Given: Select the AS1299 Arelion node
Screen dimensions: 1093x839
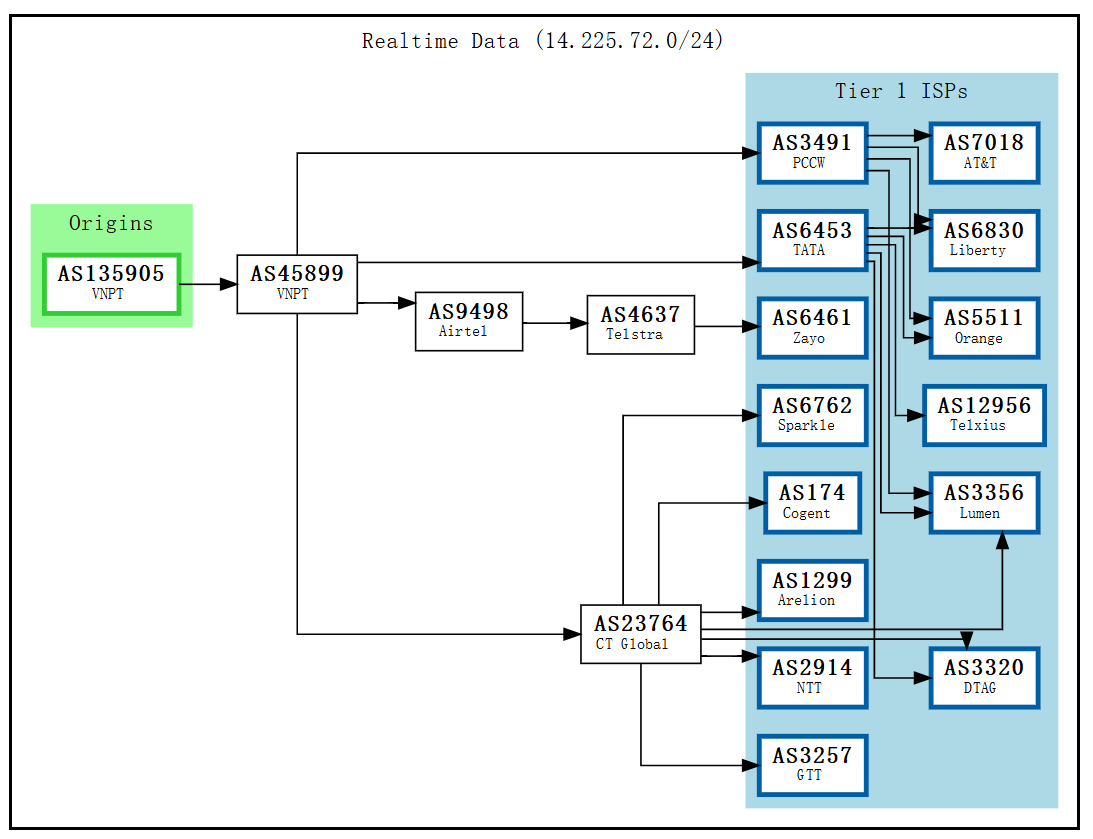Looking at the screenshot, I should [812, 590].
